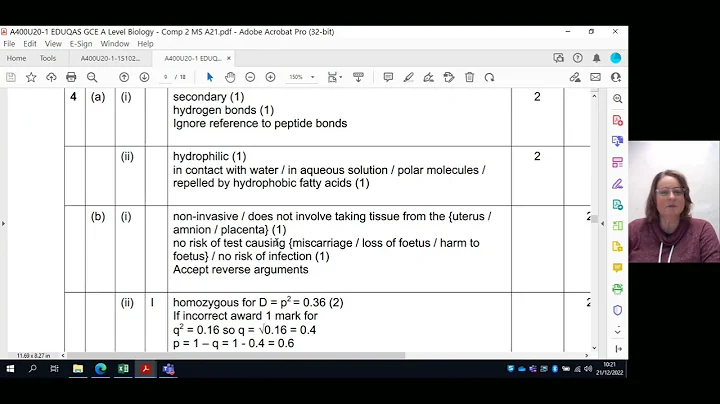The image size is (720, 404).
Task: Open the View menu
Action: [x=53, y=44]
